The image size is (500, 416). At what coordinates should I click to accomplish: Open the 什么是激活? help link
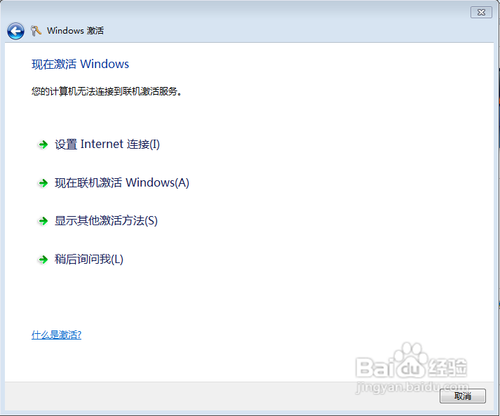click(x=56, y=335)
